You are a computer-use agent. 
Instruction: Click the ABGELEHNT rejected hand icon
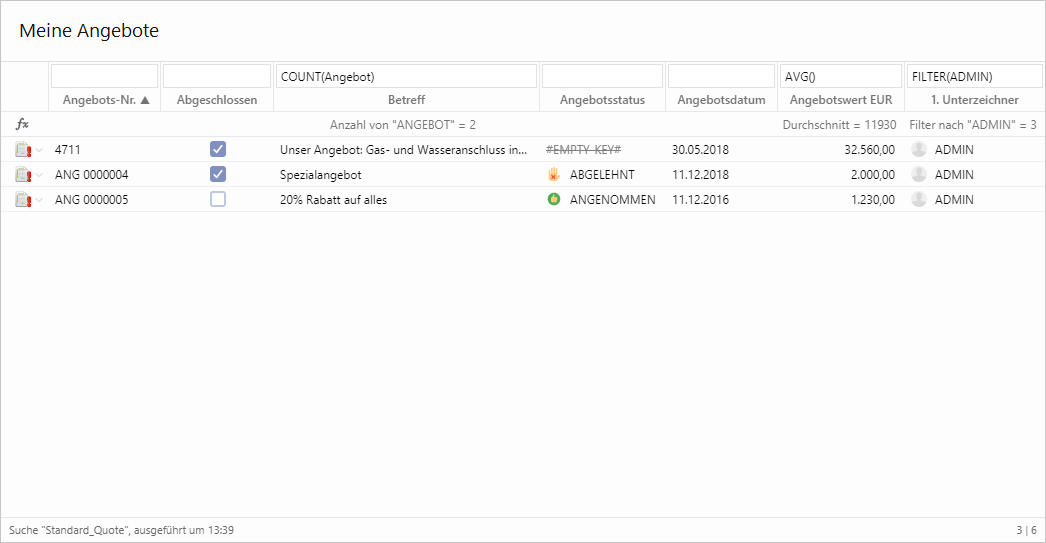click(554, 175)
